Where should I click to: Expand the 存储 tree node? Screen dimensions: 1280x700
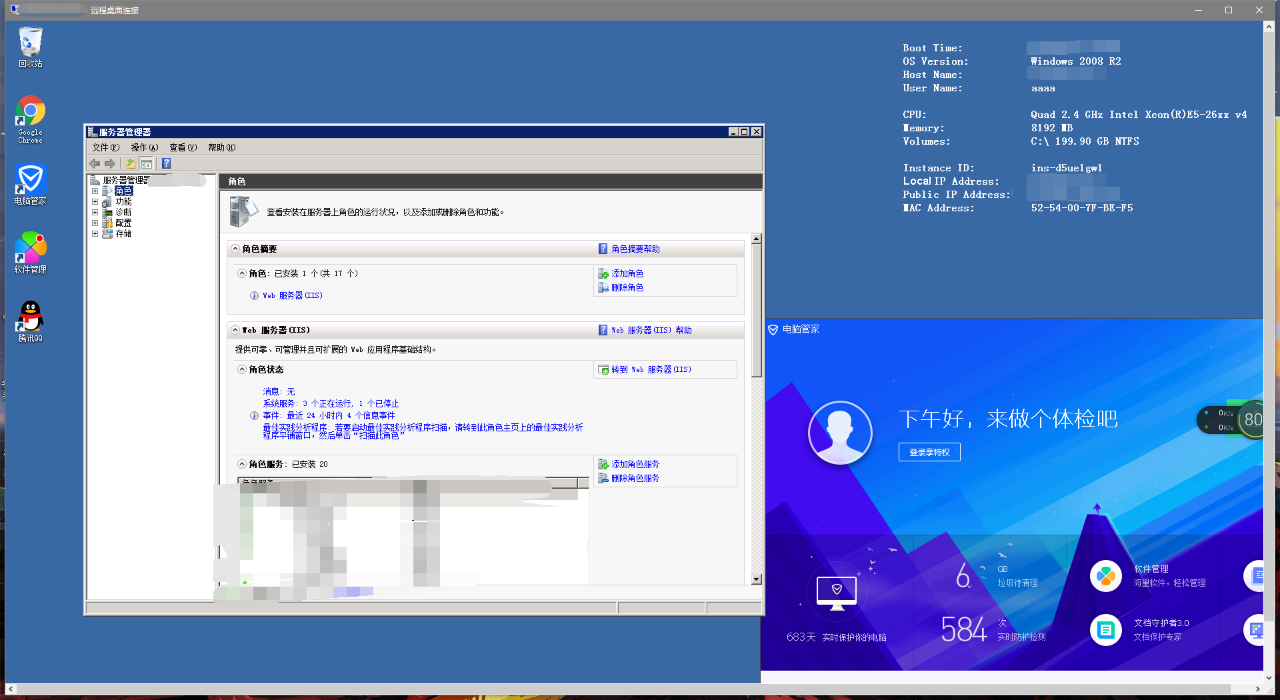pos(95,234)
